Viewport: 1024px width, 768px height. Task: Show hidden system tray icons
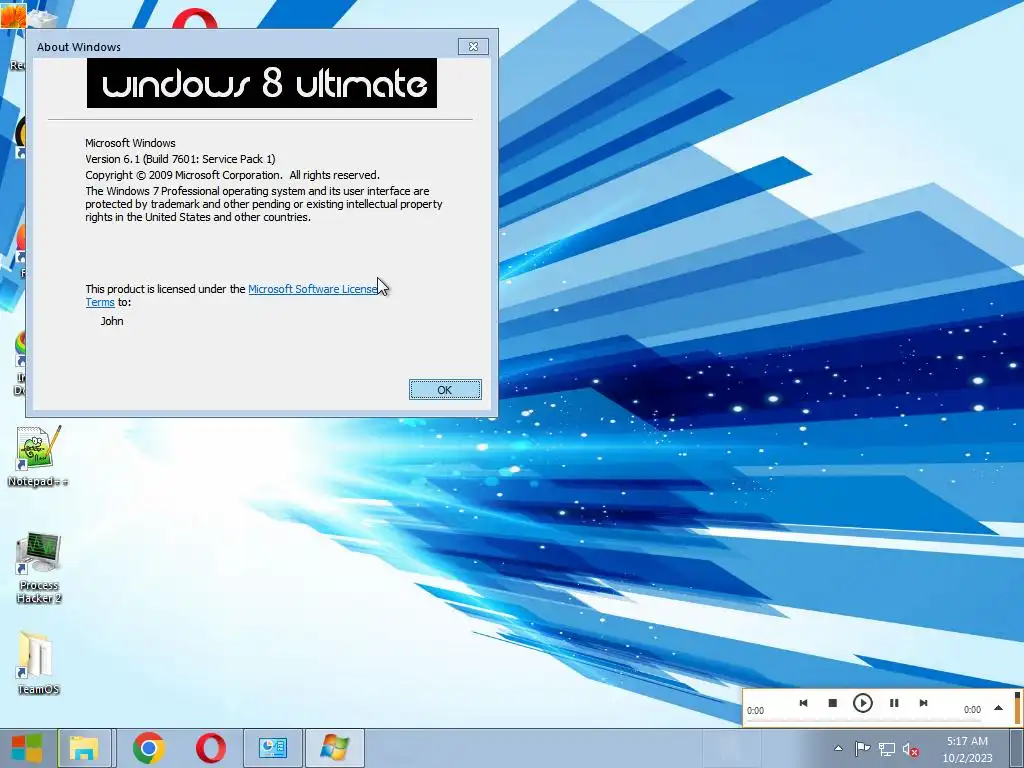(839, 748)
